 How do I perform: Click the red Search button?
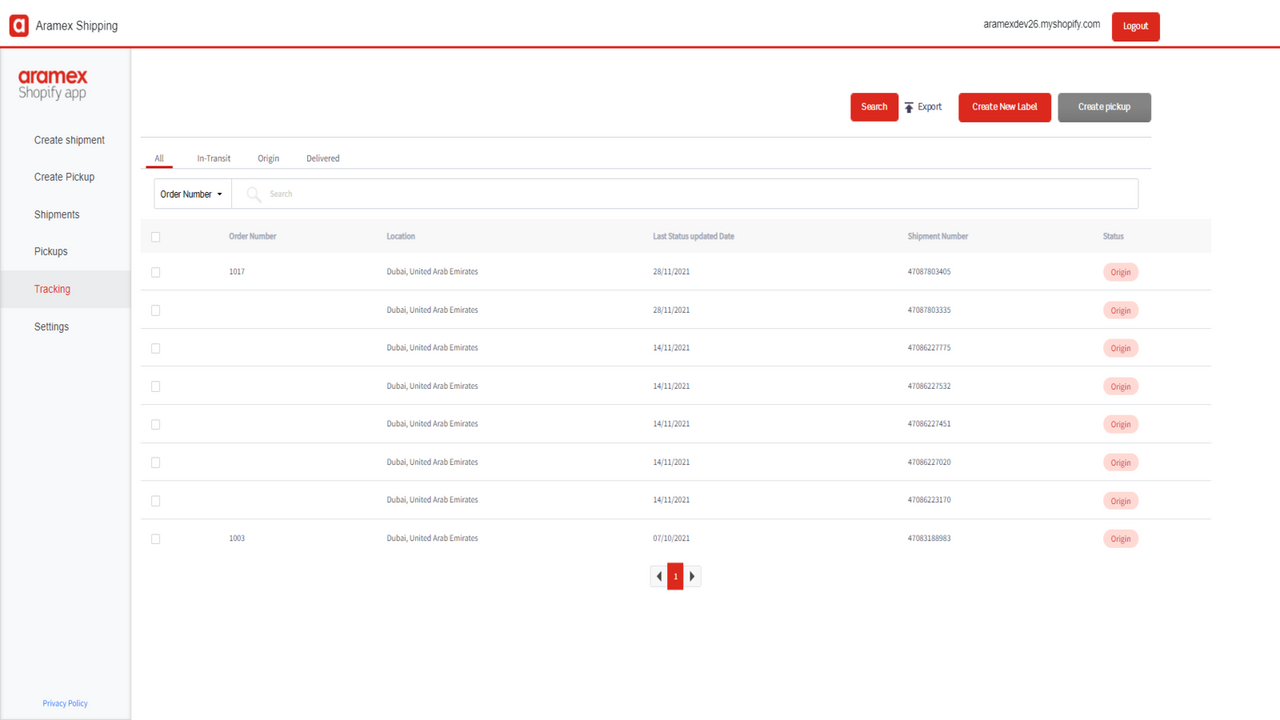874,107
